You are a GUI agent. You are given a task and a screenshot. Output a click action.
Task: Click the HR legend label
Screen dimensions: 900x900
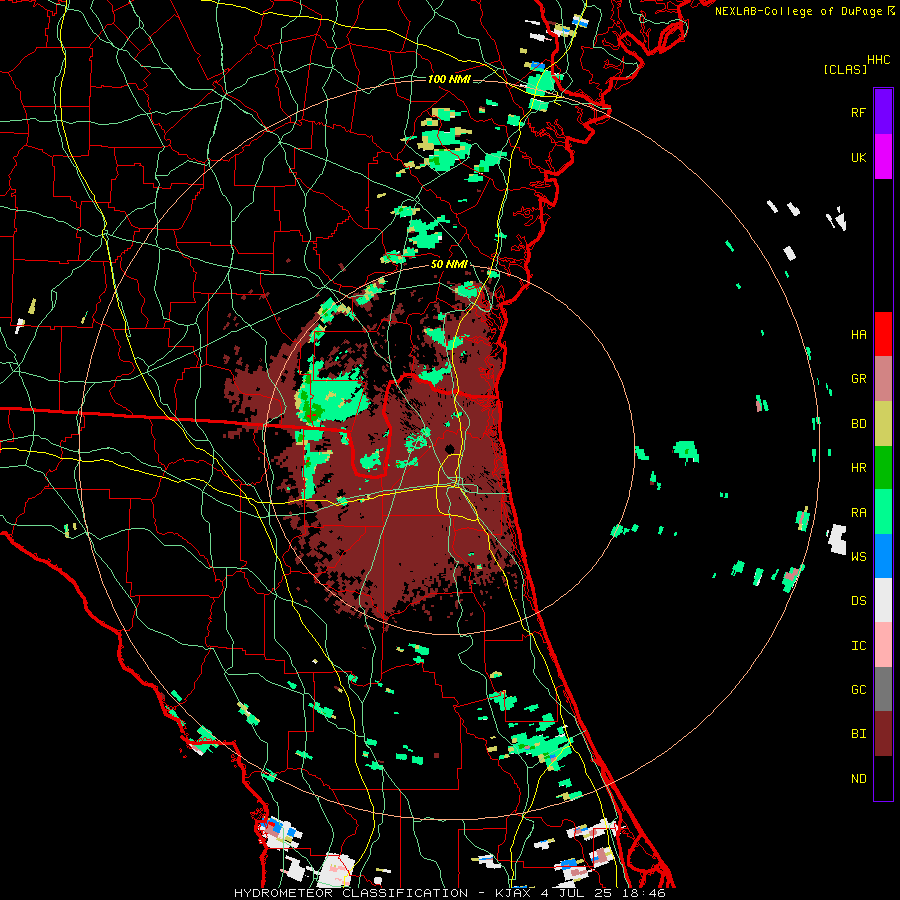[858, 467]
